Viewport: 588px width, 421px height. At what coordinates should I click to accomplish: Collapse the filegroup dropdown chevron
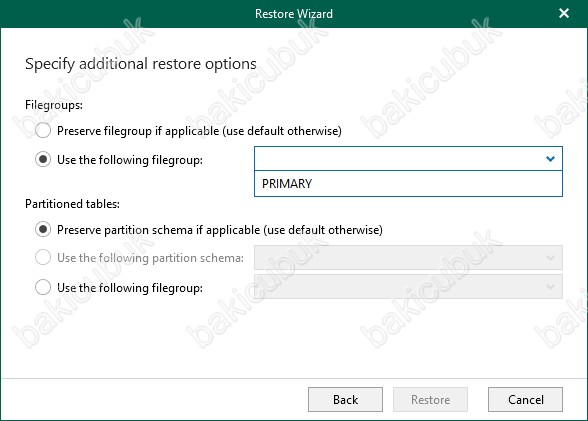[x=550, y=159]
